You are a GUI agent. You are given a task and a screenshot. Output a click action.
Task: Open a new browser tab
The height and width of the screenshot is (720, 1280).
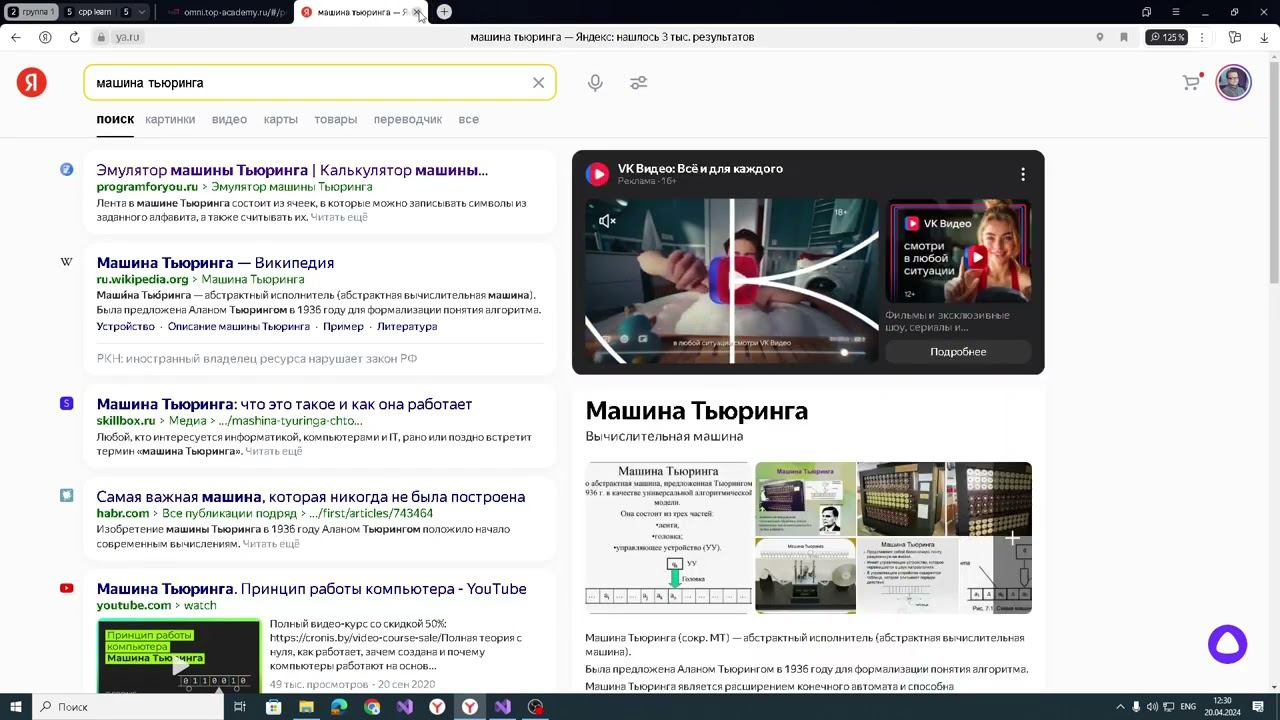click(x=444, y=12)
